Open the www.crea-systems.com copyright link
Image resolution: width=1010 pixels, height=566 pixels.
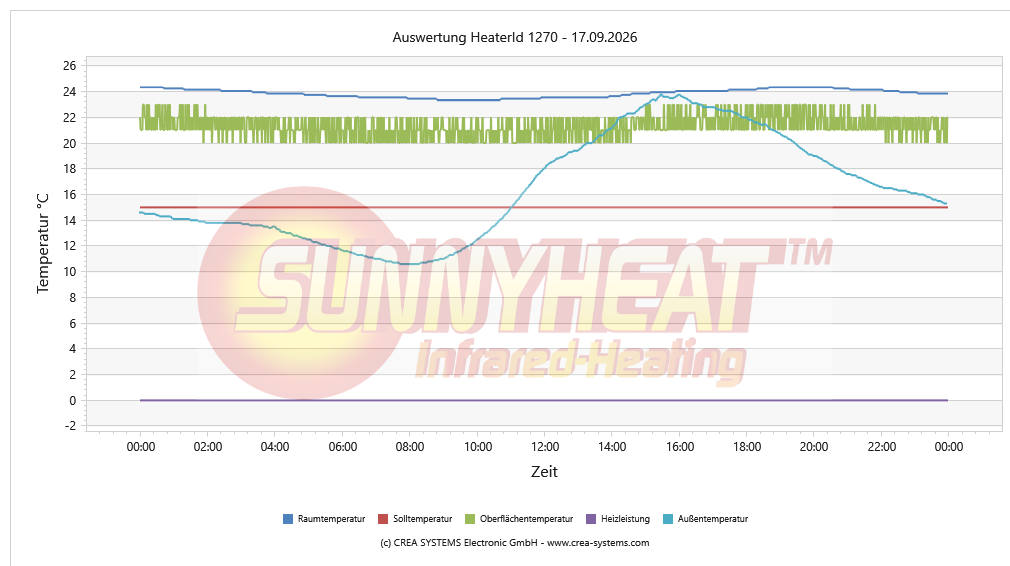tap(598, 543)
